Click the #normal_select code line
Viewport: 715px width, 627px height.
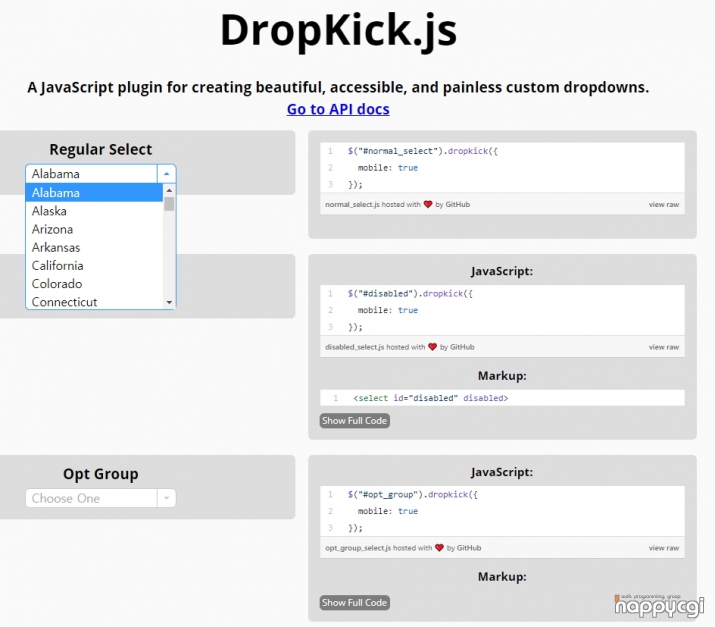422,151
